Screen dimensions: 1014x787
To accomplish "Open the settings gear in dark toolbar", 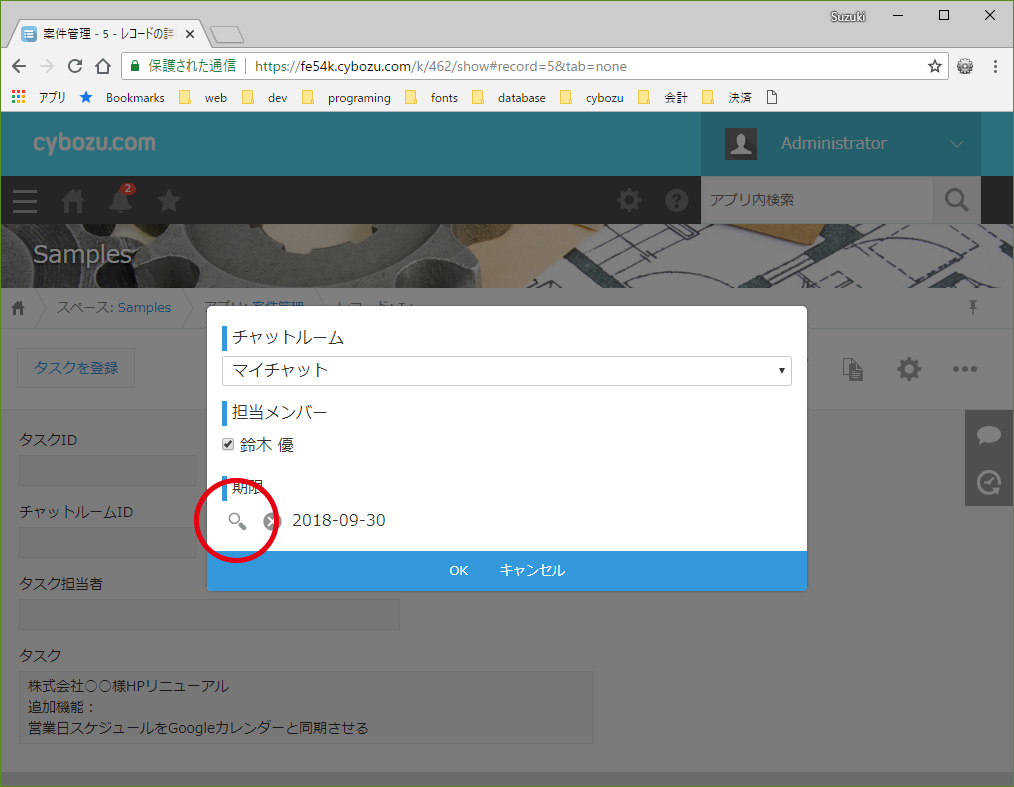I will coord(629,200).
